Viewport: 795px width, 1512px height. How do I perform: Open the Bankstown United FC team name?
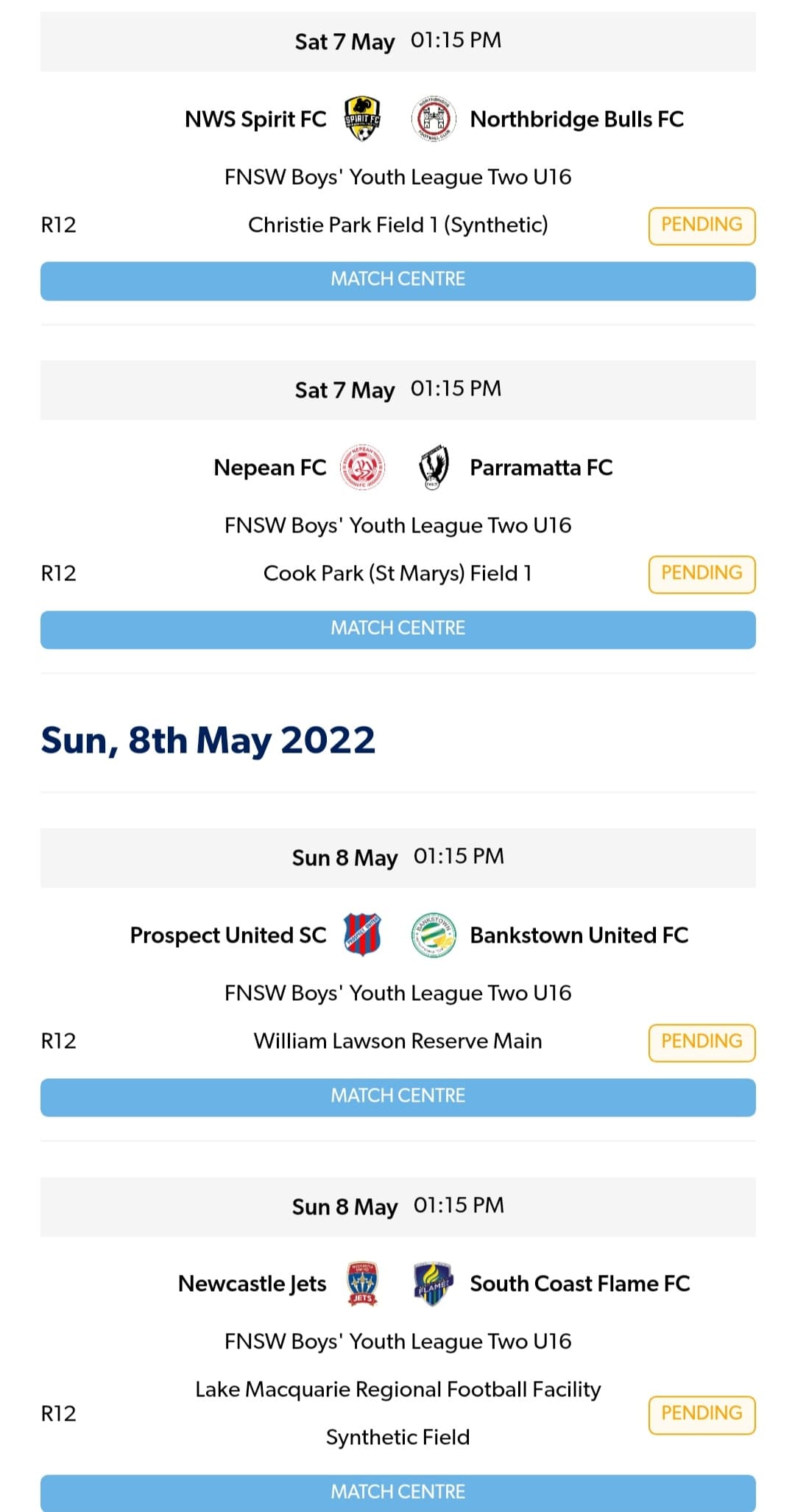click(x=579, y=935)
